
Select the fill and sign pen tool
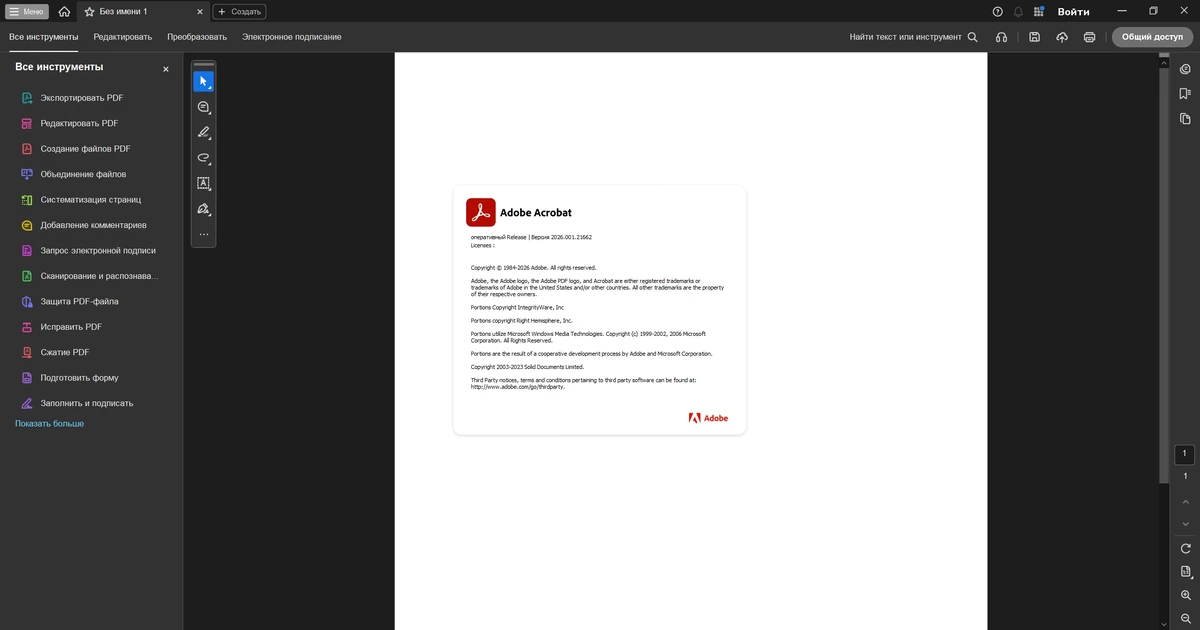tap(203, 209)
